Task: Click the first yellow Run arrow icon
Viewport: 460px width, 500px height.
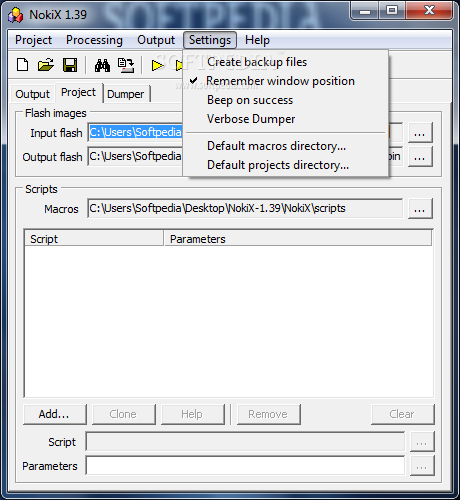Action: (x=157, y=65)
